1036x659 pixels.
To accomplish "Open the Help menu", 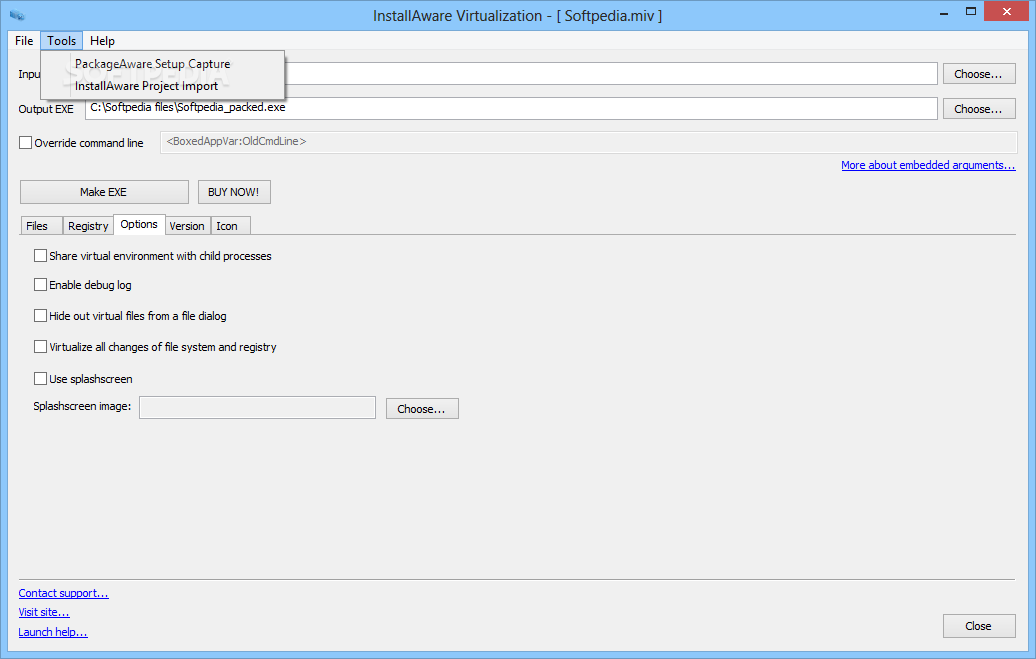I will [x=102, y=40].
